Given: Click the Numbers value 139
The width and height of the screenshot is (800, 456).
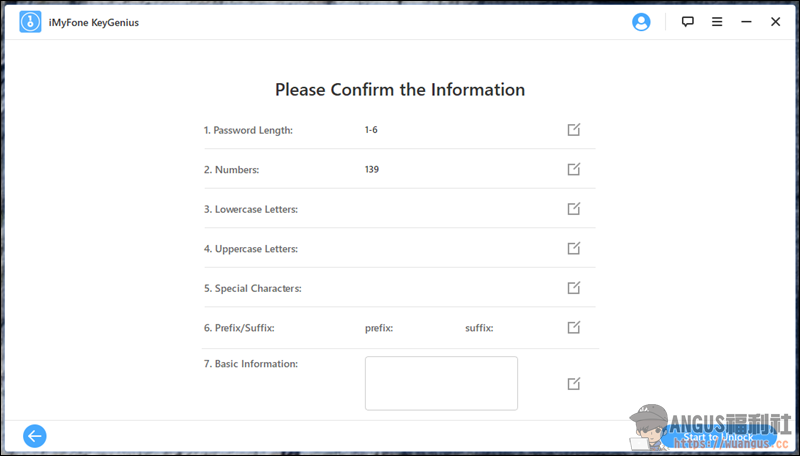Looking at the screenshot, I should (x=372, y=169).
